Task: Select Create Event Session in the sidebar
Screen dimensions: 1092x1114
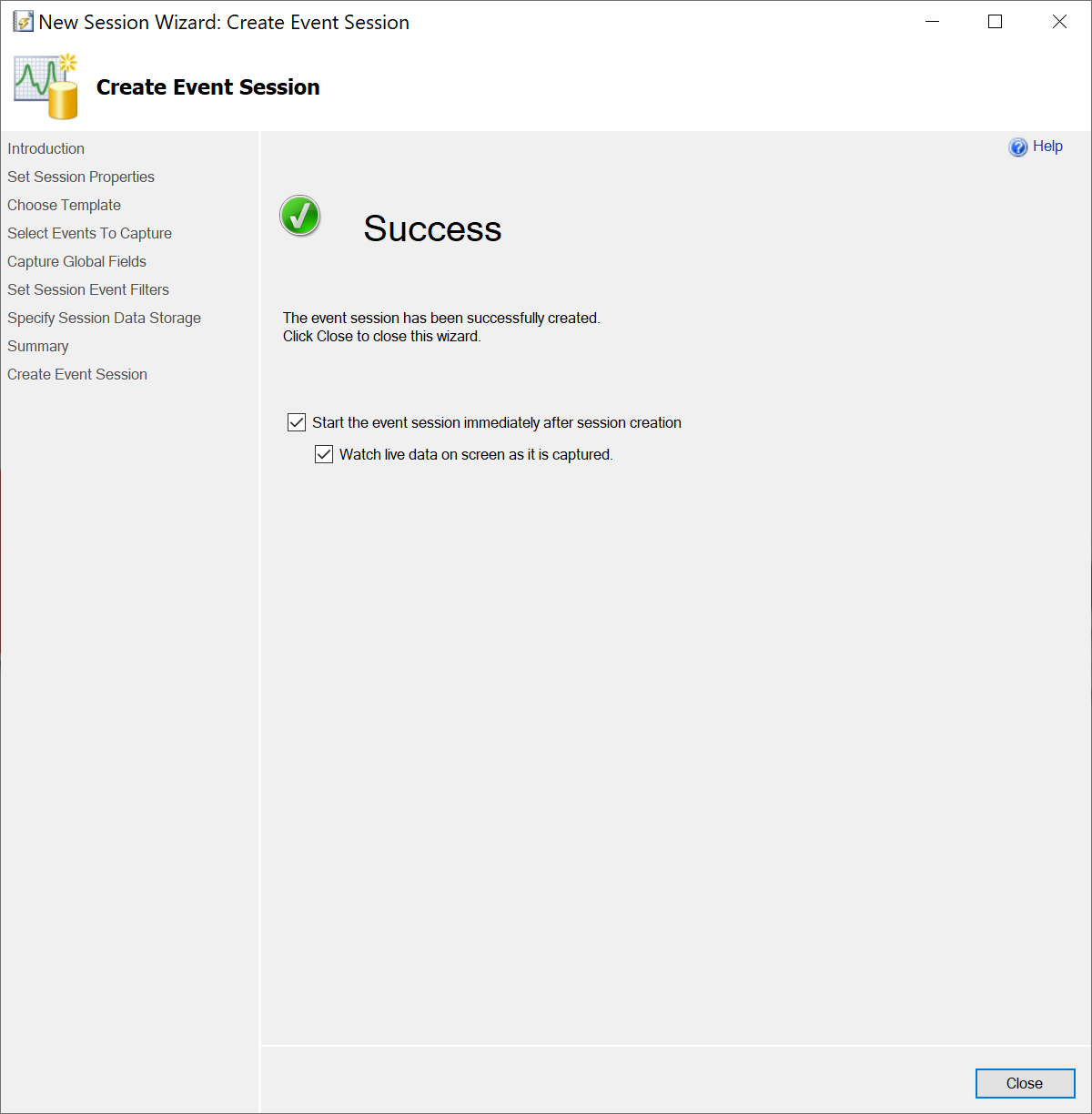Action: [77, 374]
